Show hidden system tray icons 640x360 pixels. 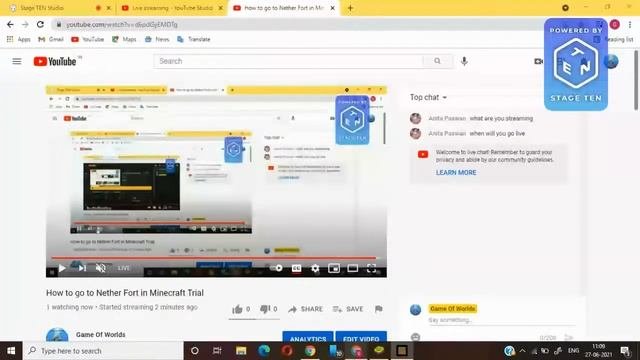point(522,351)
